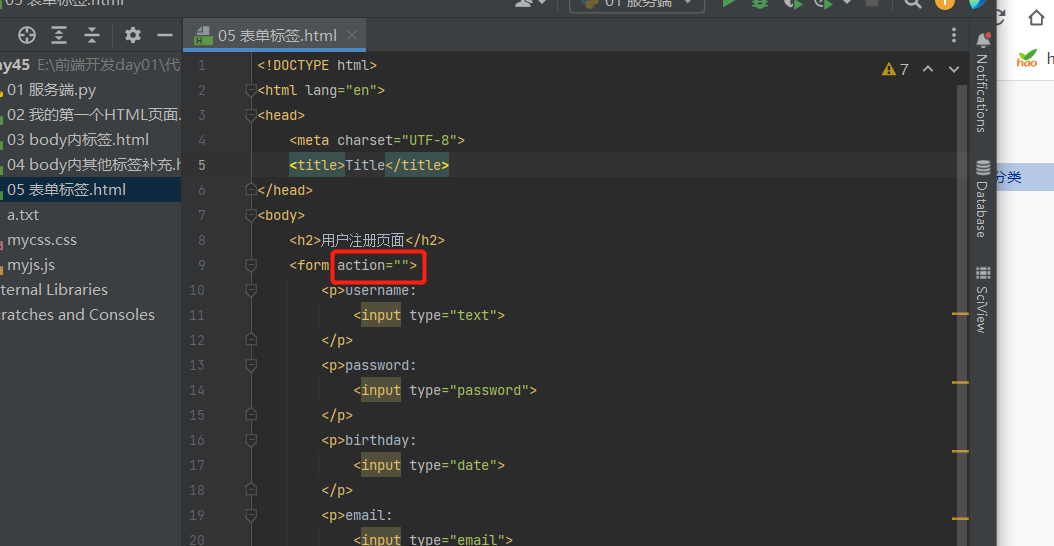Collapse the birthday paragraph fold on line 16
This screenshot has height=546, width=1054.
251,440
